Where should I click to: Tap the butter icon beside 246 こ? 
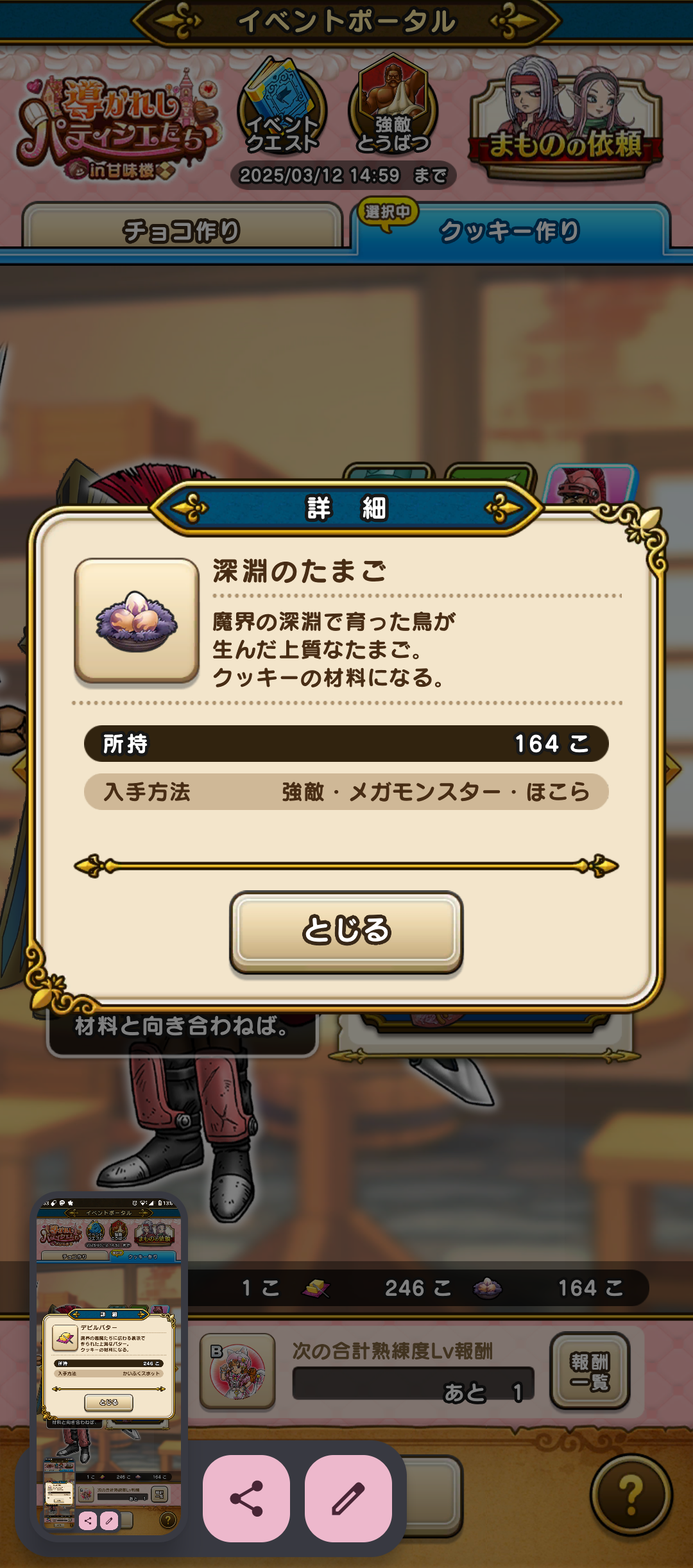coord(316,1288)
